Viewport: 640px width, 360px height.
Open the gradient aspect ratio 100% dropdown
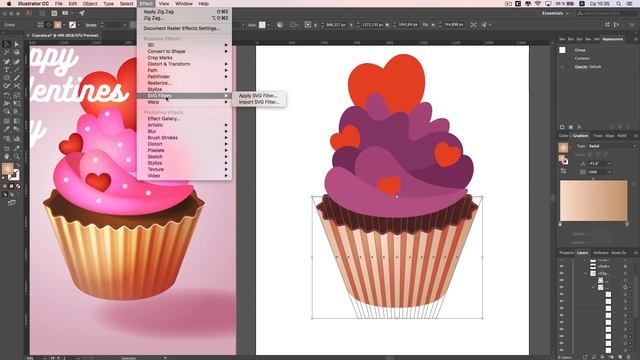[609, 172]
